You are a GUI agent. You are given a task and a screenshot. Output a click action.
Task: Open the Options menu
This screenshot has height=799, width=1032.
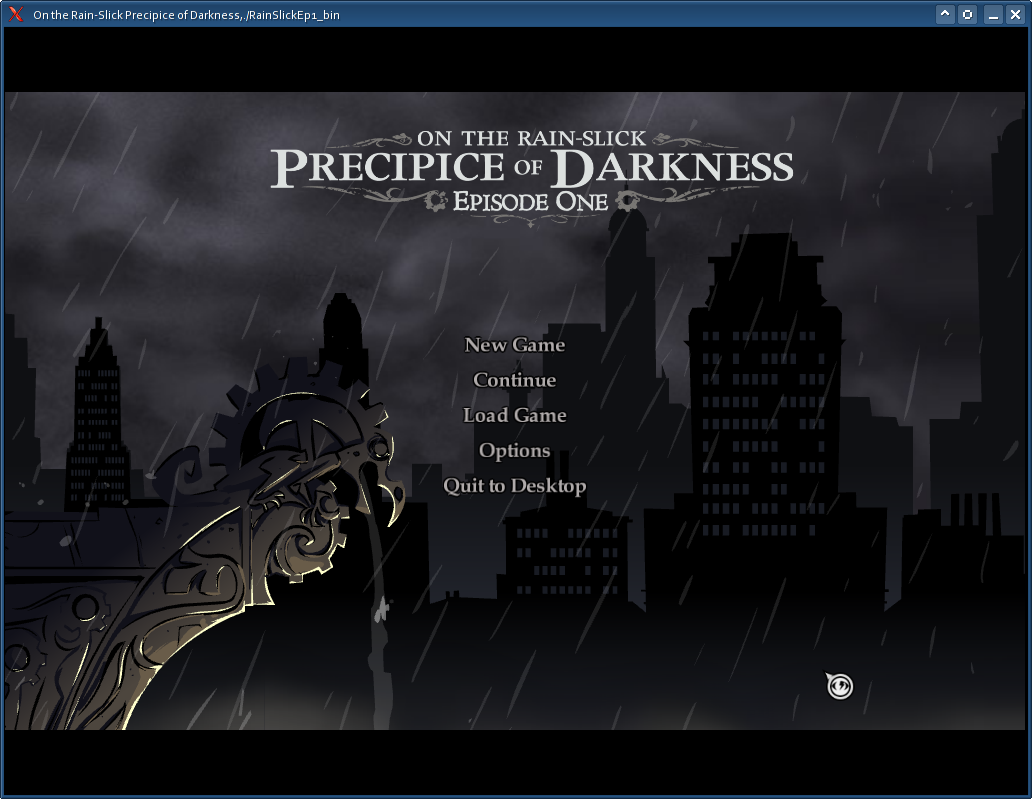click(515, 451)
